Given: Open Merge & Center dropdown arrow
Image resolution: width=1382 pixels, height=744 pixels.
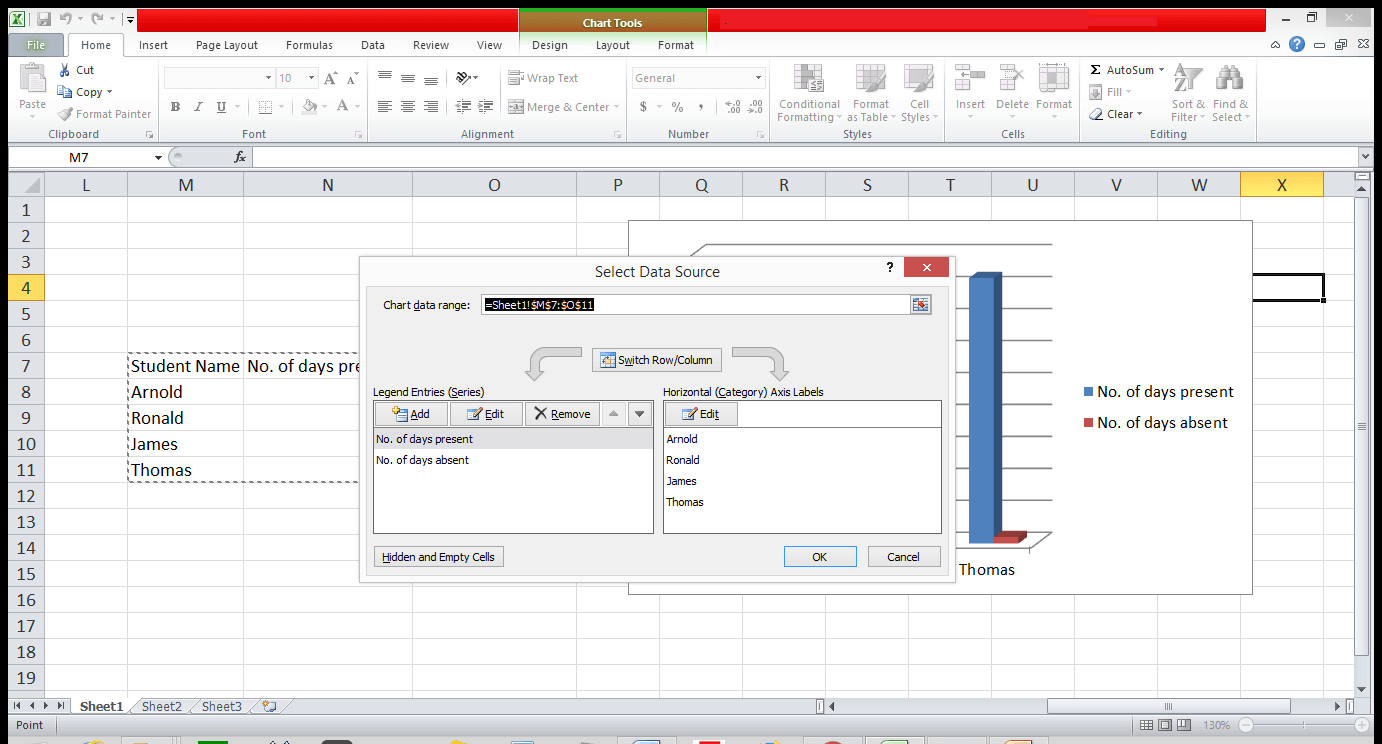Looking at the screenshot, I should coord(616,107).
